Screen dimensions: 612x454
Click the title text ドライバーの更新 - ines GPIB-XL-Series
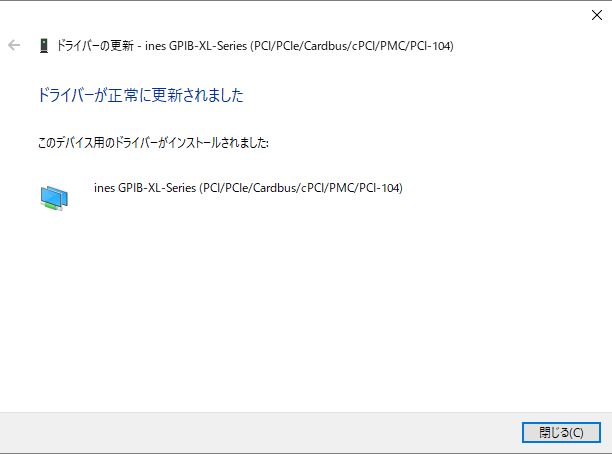(x=152, y=46)
